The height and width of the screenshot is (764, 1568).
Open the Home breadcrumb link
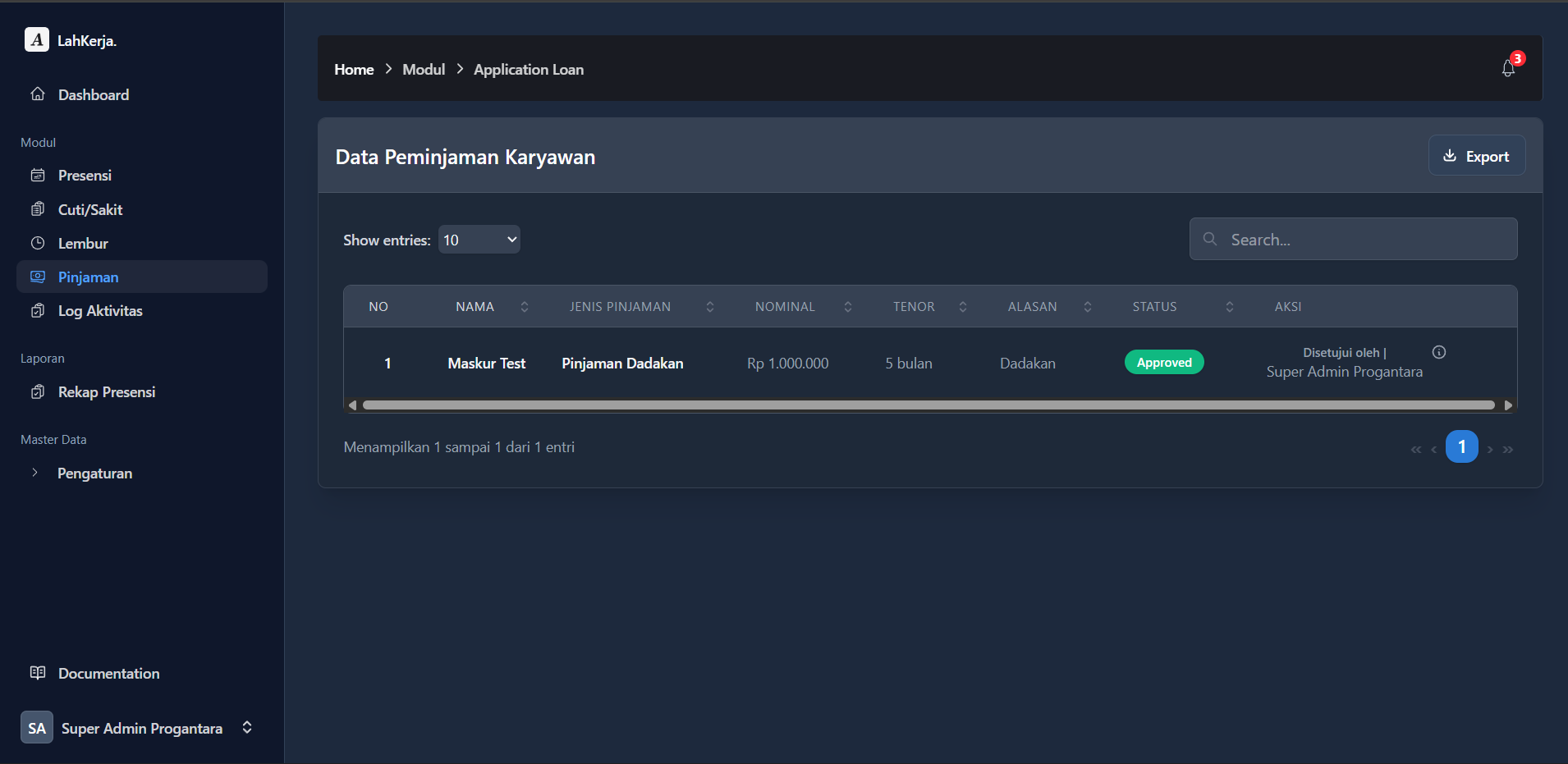353,69
